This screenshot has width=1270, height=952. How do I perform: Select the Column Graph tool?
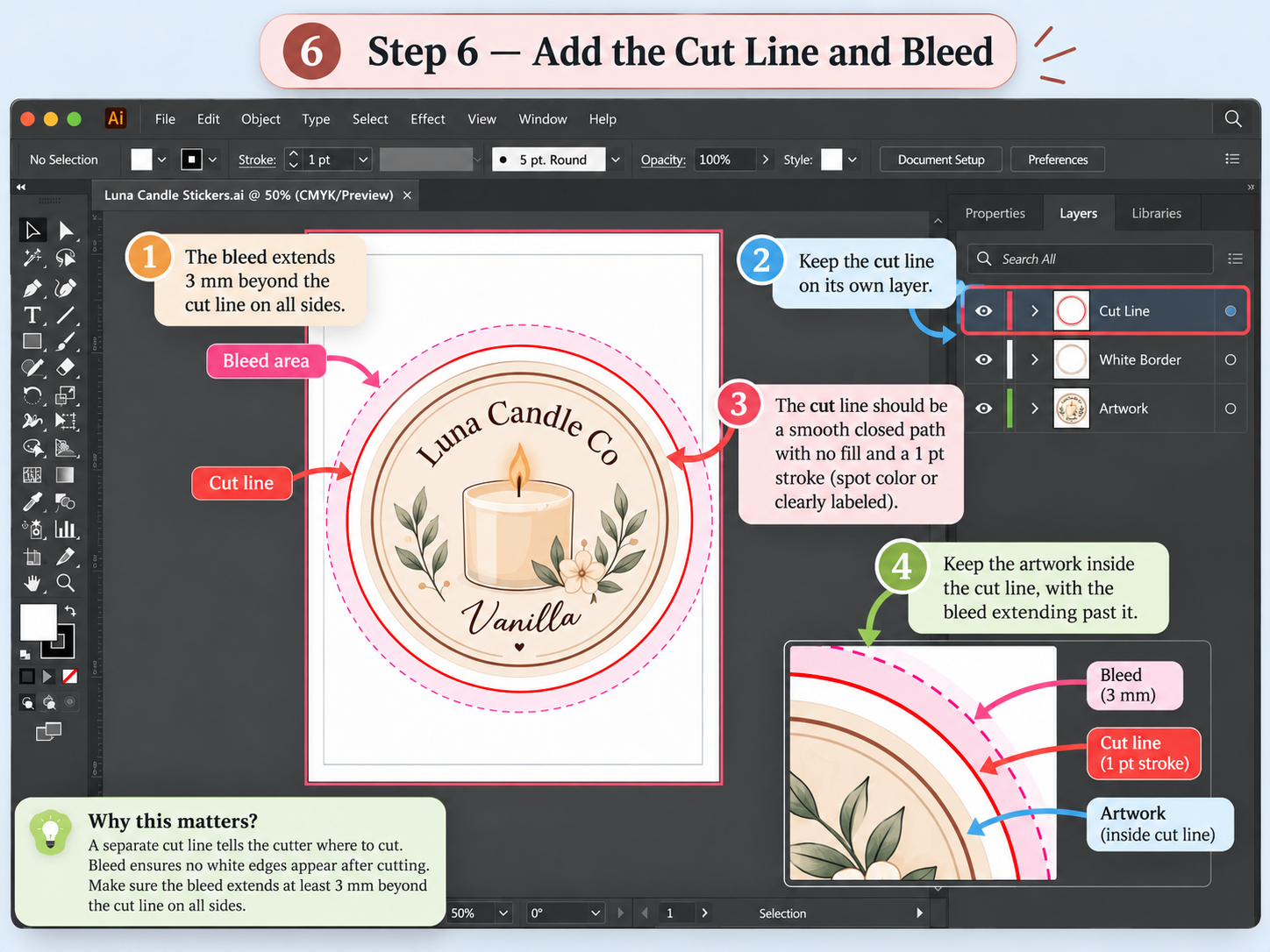click(66, 529)
